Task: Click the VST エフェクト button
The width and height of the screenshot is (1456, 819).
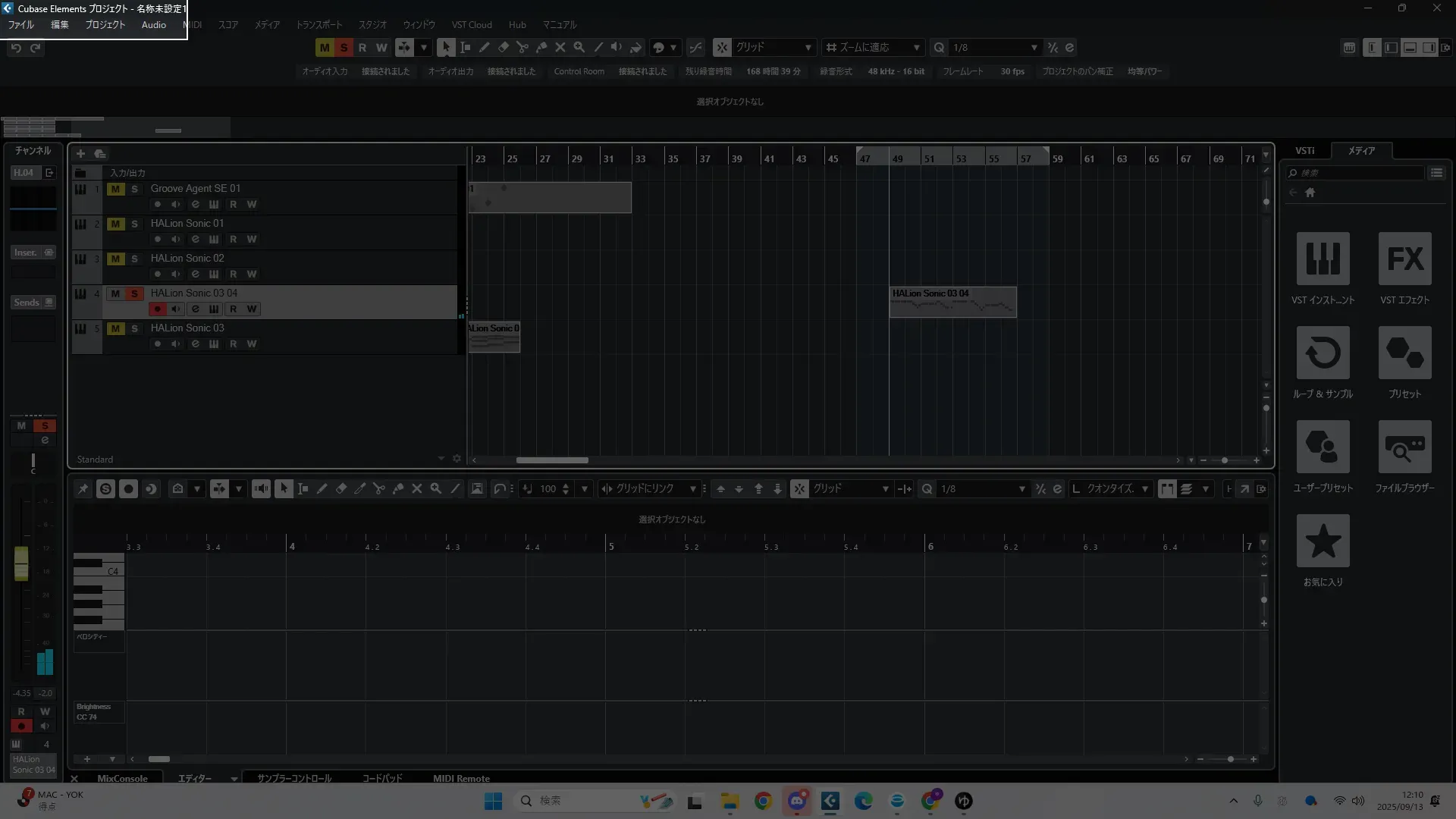Action: [1404, 259]
